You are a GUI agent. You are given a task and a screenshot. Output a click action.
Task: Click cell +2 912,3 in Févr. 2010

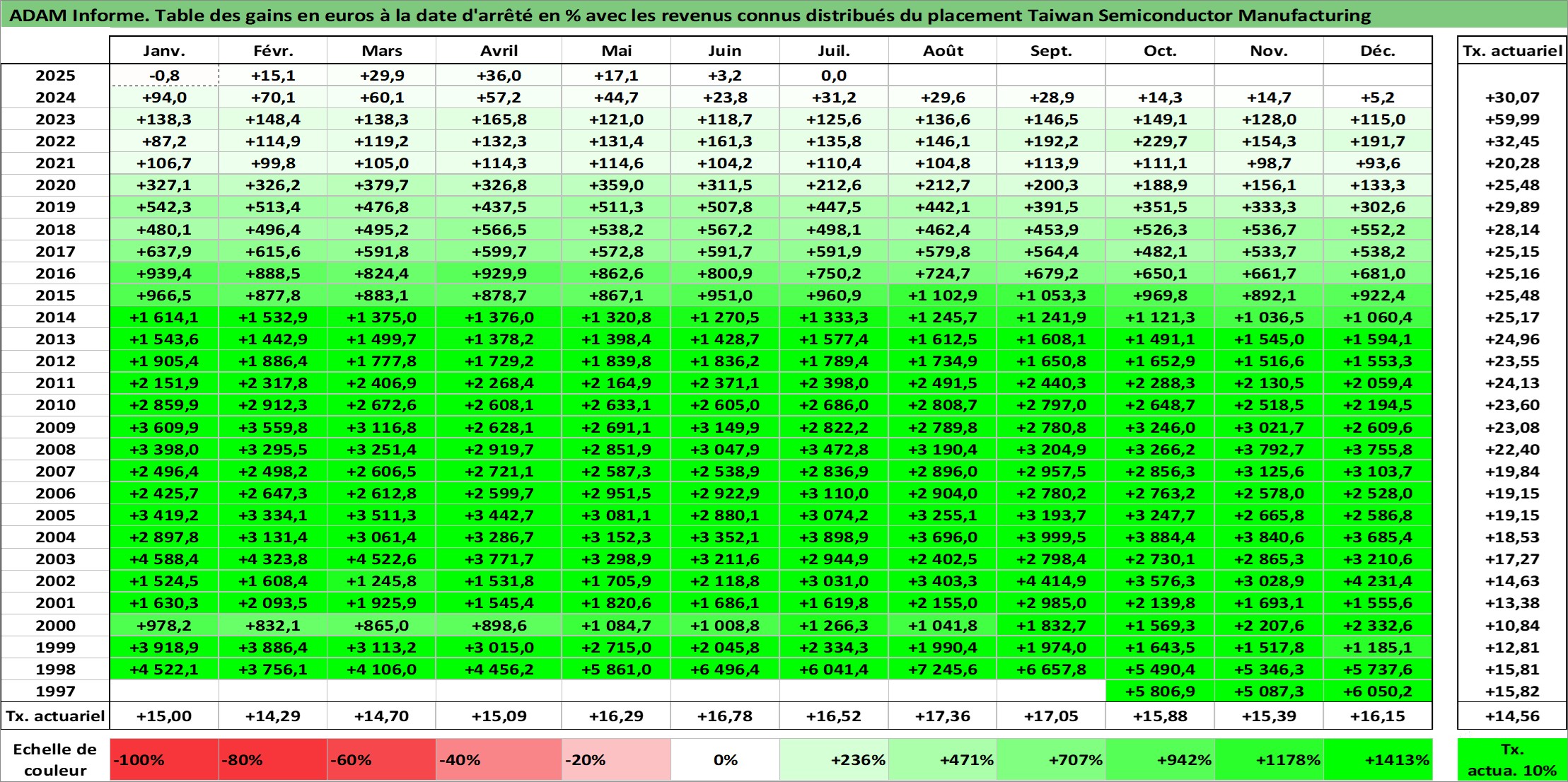tap(273, 405)
